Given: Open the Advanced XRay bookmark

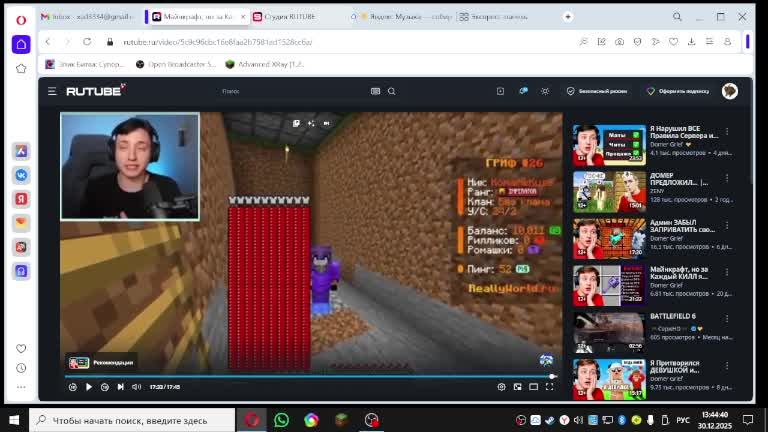Looking at the screenshot, I should 265,64.
